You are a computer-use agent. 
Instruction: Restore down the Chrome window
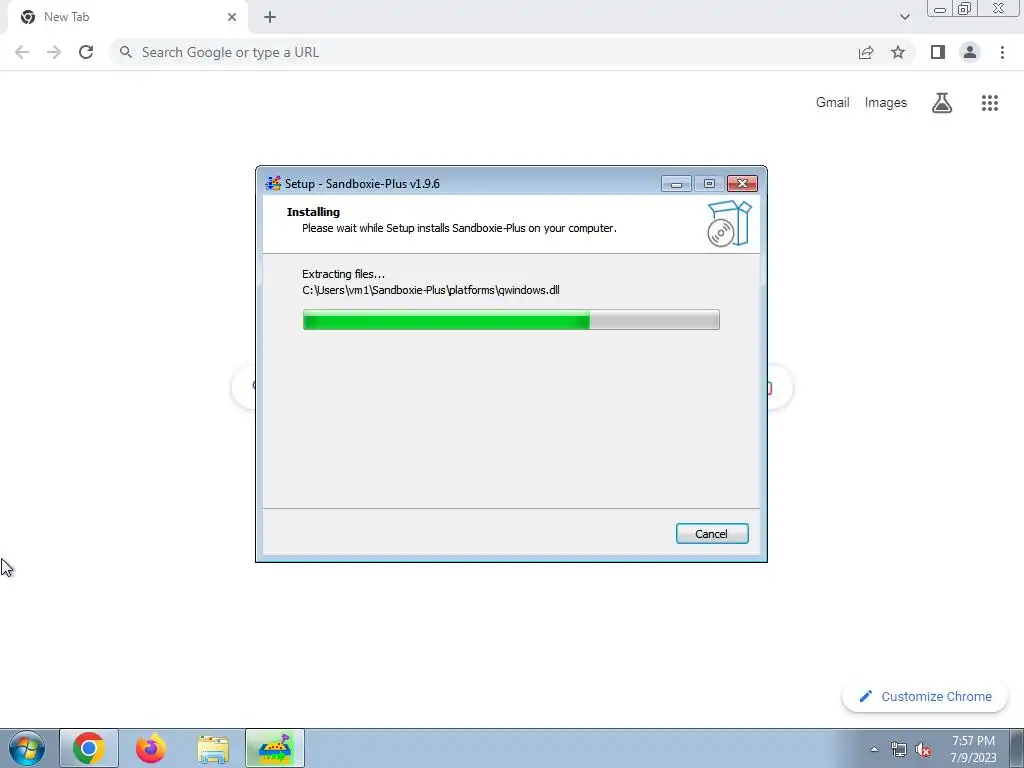(x=965, y=9)
